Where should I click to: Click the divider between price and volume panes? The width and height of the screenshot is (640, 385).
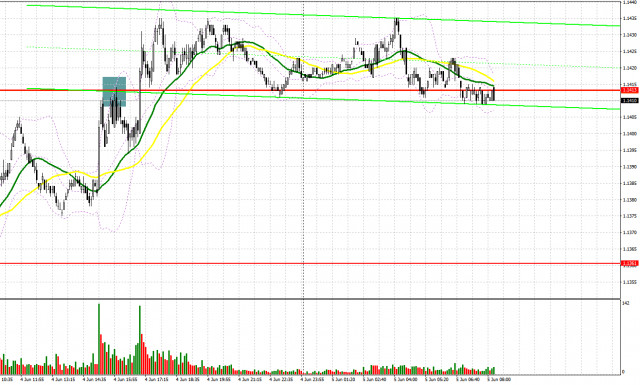(x=310, y=299)
